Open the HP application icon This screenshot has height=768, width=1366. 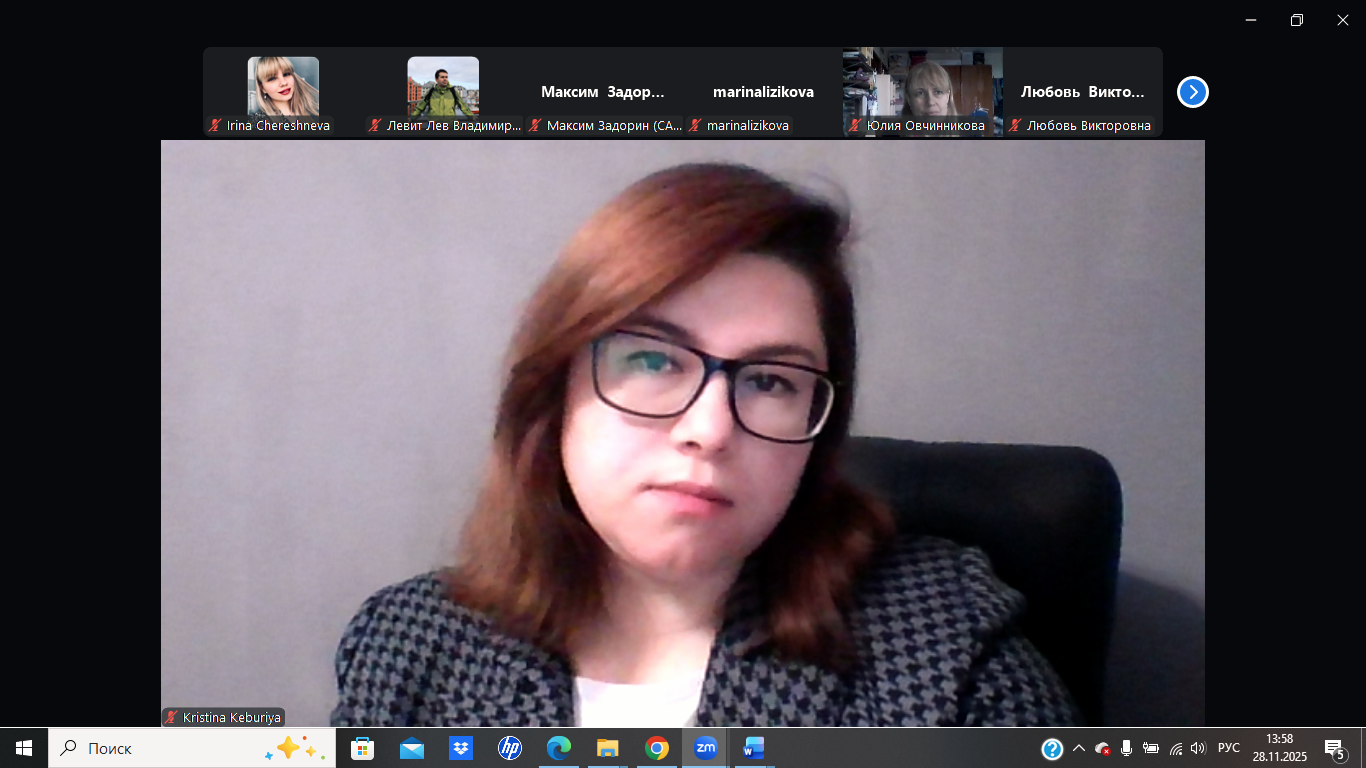[x=509, y=748]
